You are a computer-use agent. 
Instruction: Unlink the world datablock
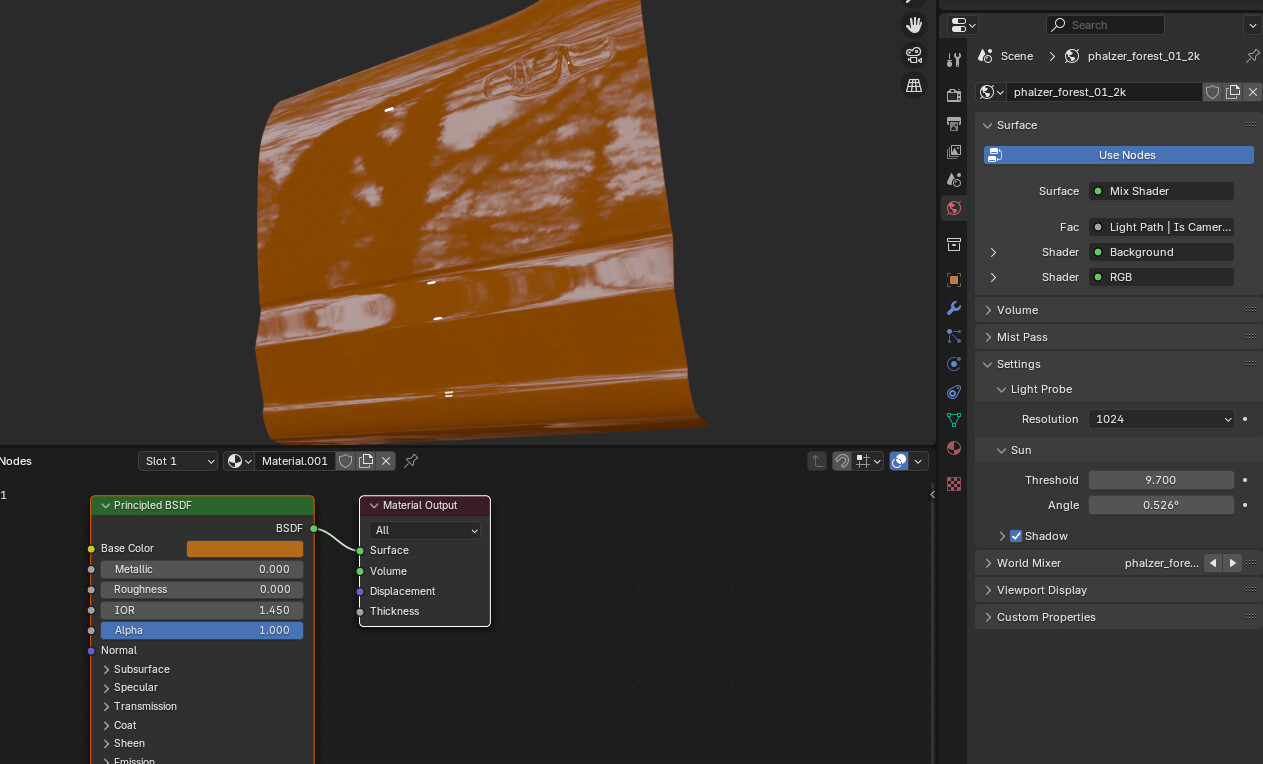[x=1253, y=92]
